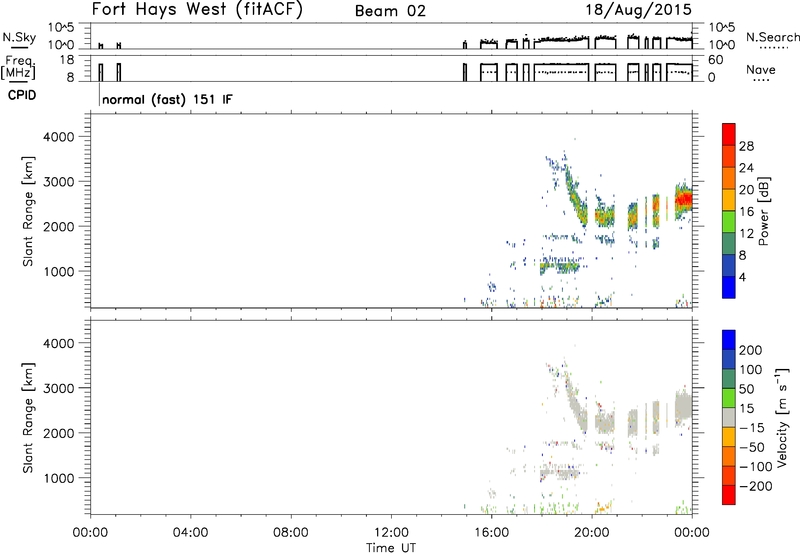Select the blue Power segment below 4
800x554 pixels.
tap(729, 287)
